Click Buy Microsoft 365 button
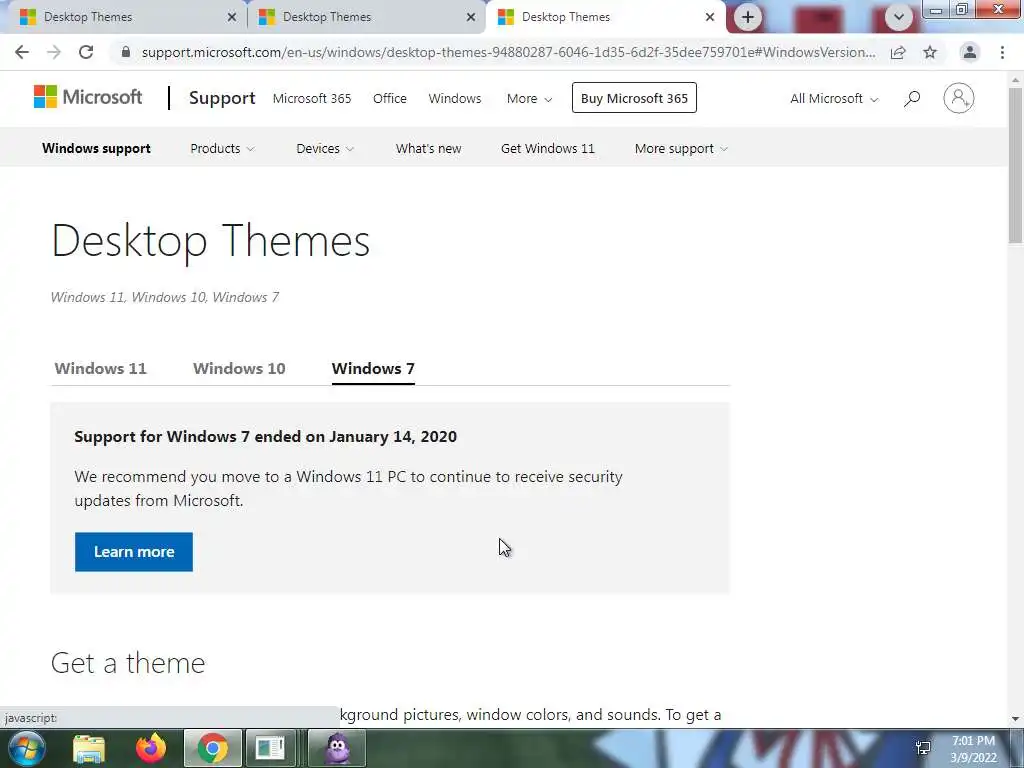Viewport: 1024px width, 768px height. coord(634,98)
